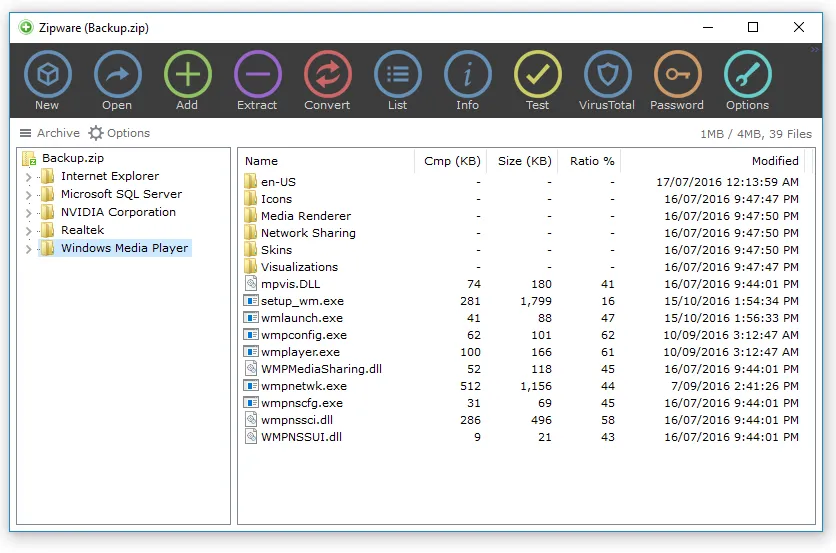
Task: Expand the Windows Media Player node
Action: point(28,249)
